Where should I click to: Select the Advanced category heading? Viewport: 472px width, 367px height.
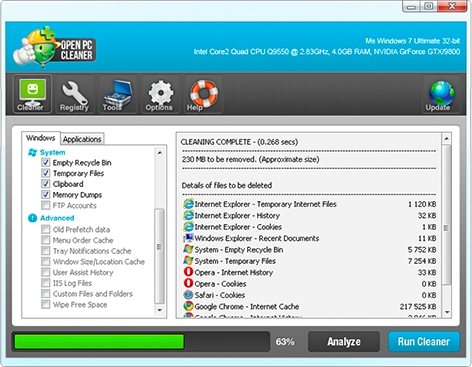click(x=57, y=218)
